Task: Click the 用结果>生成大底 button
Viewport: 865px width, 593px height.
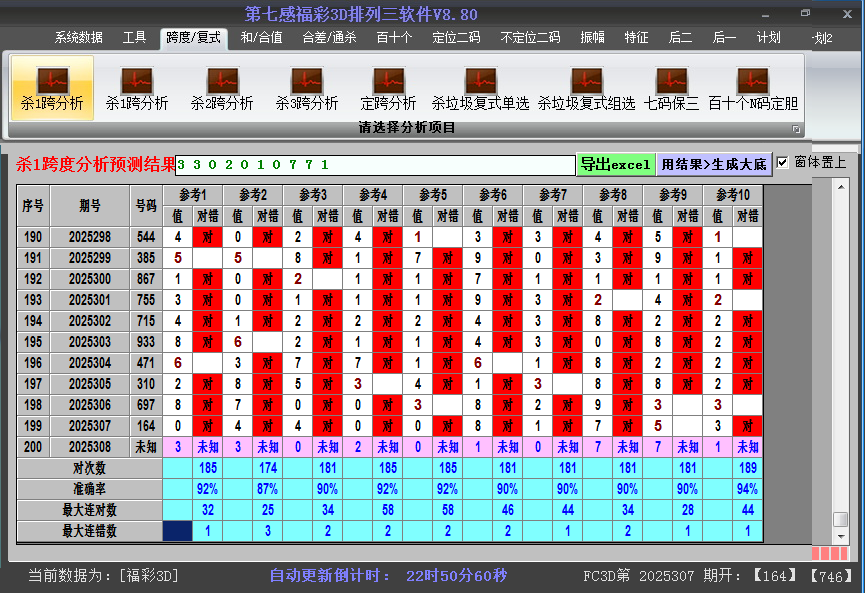Action: [714, 164]
